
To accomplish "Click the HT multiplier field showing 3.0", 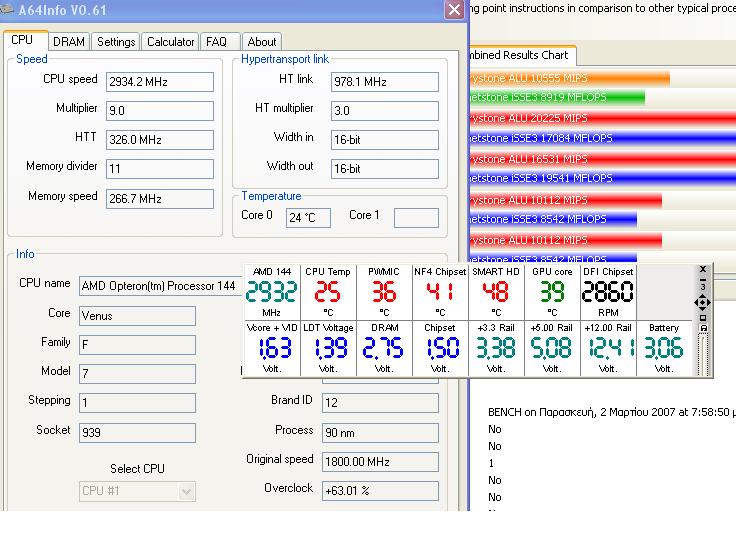I will 385,111.
